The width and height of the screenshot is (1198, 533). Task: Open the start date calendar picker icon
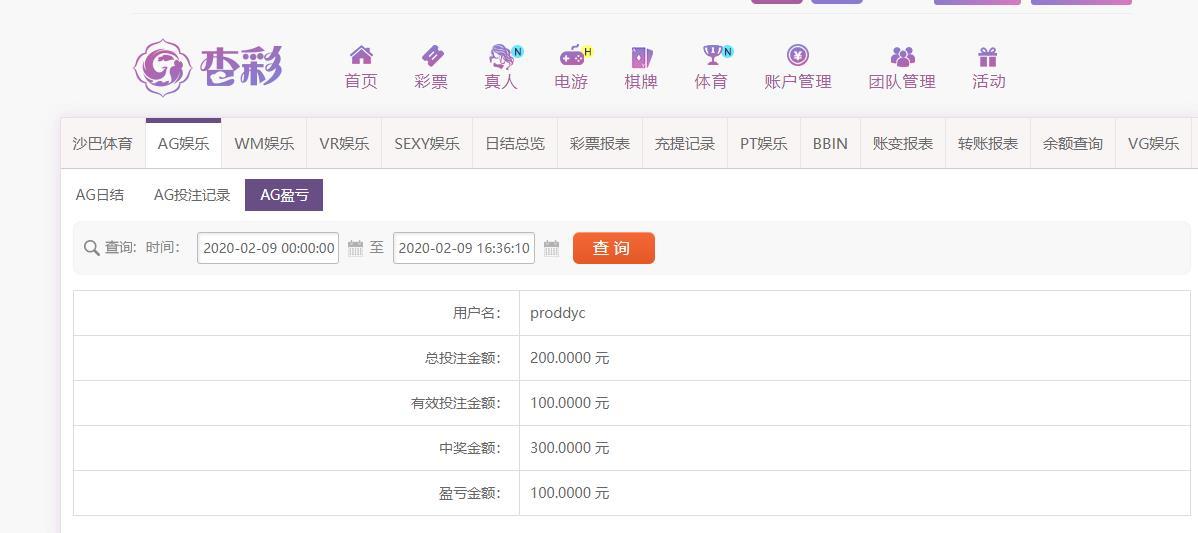tap(355, 248)
